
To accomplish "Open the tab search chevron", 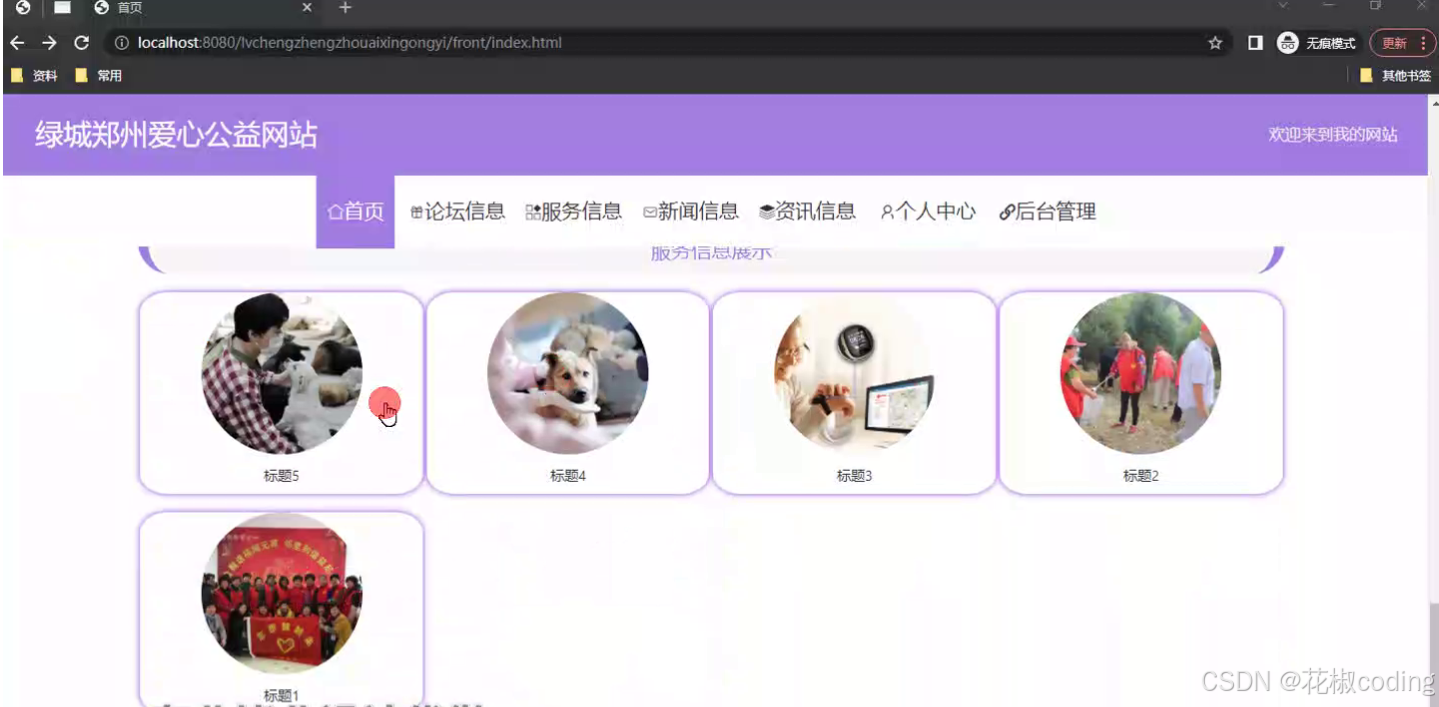I will (x=1285, y=6).
